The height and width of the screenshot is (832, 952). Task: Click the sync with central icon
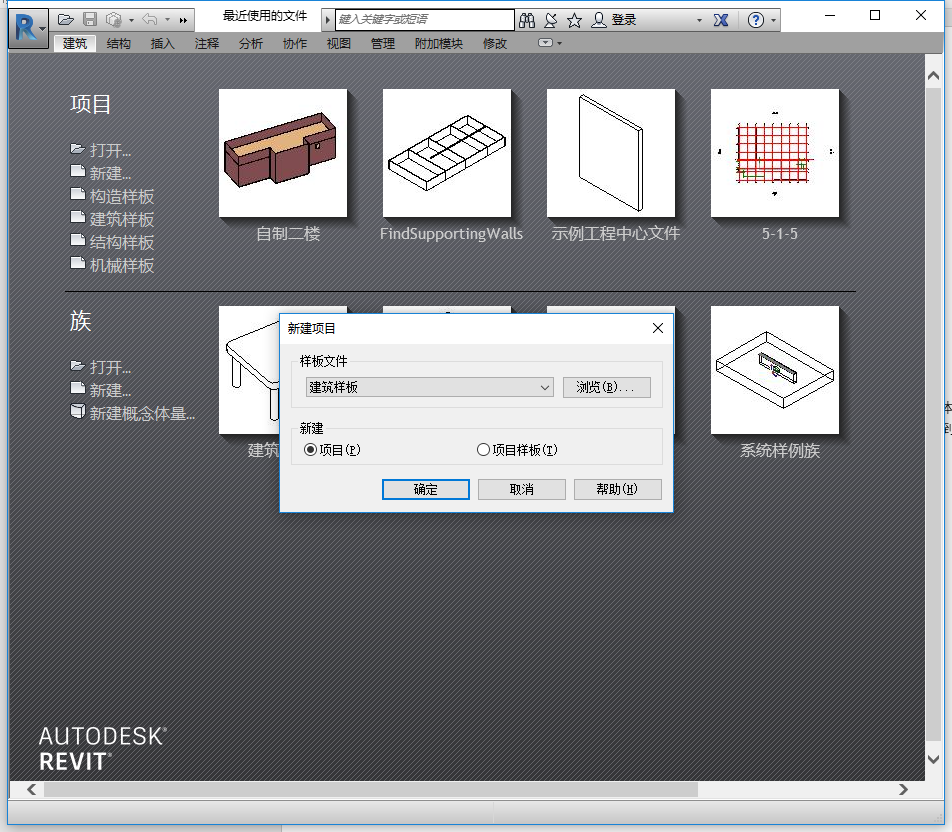pyautogui.click(x=114, y=20)
